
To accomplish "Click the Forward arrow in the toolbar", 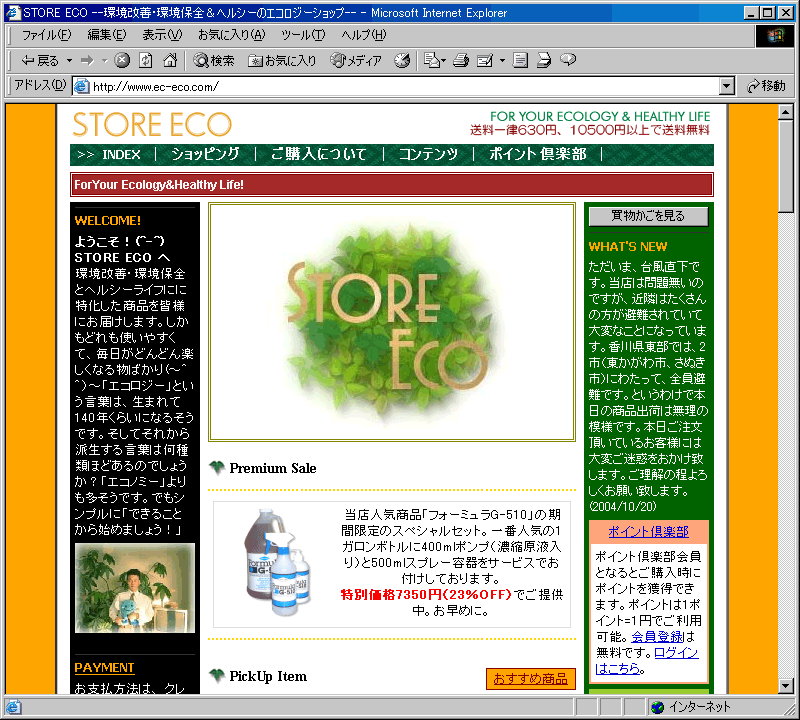I will (x=87, y=61).
